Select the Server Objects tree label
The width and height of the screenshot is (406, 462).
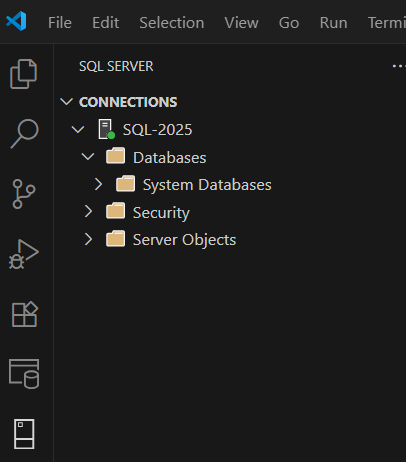tap(184, 240)
